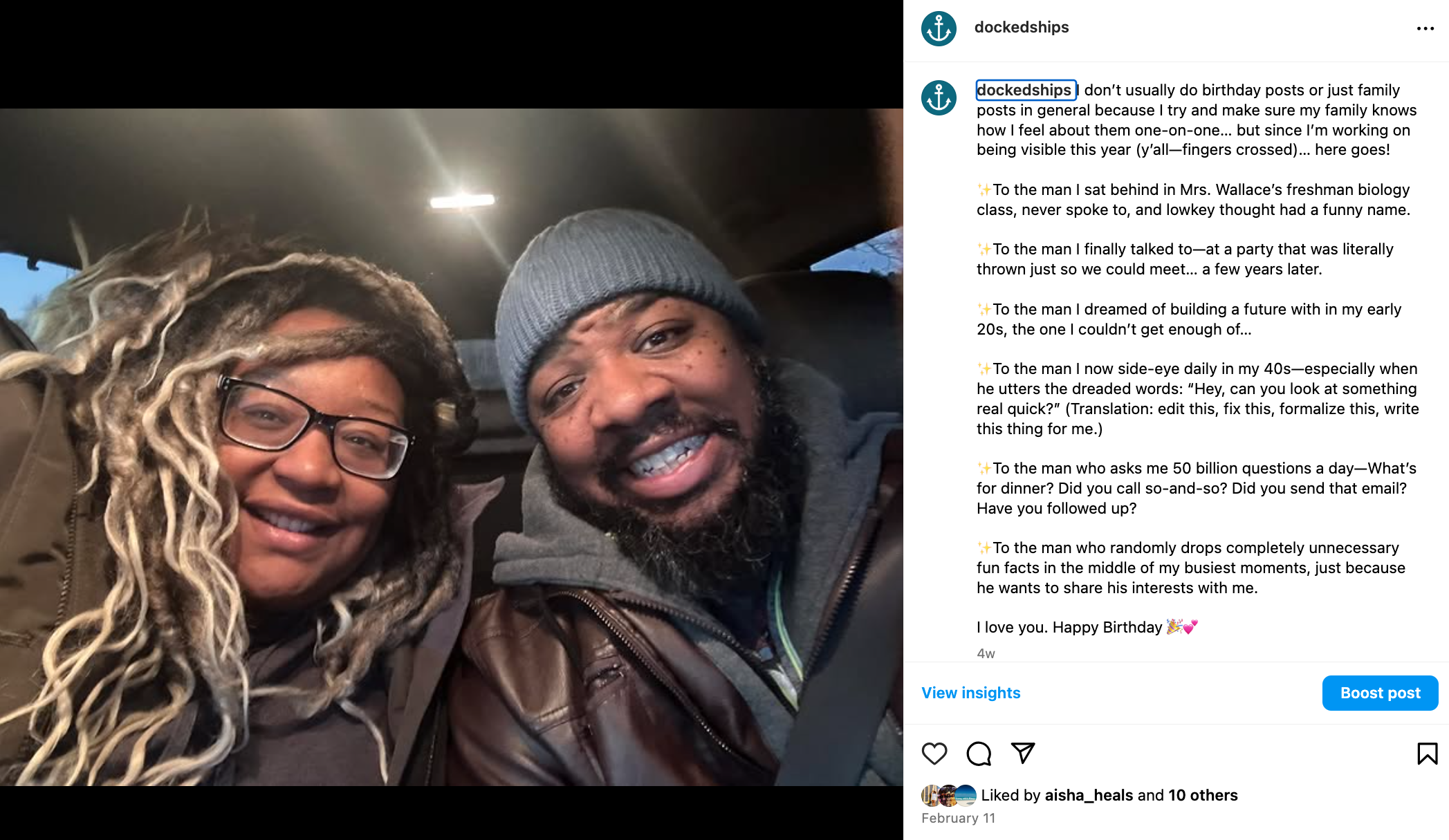Open dockedships profile from header username
This screenshot has width=1449, height=840.
pyautogui.click(x=1021, y=27)
